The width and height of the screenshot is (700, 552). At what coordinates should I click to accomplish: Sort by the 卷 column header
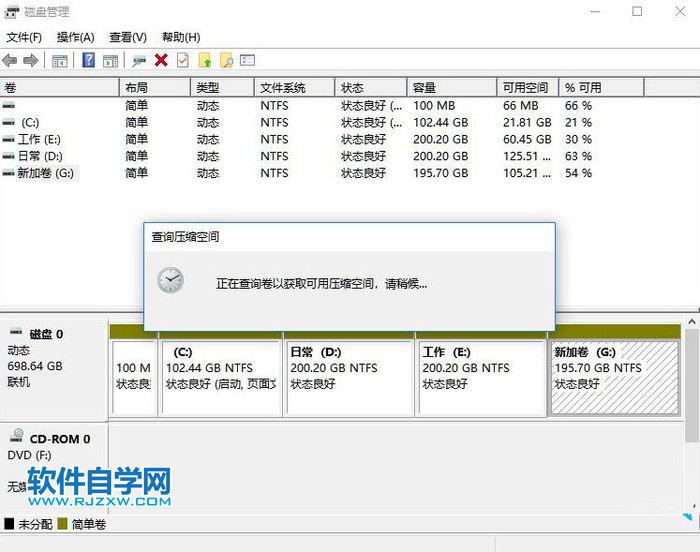click(x=59, y=88)
